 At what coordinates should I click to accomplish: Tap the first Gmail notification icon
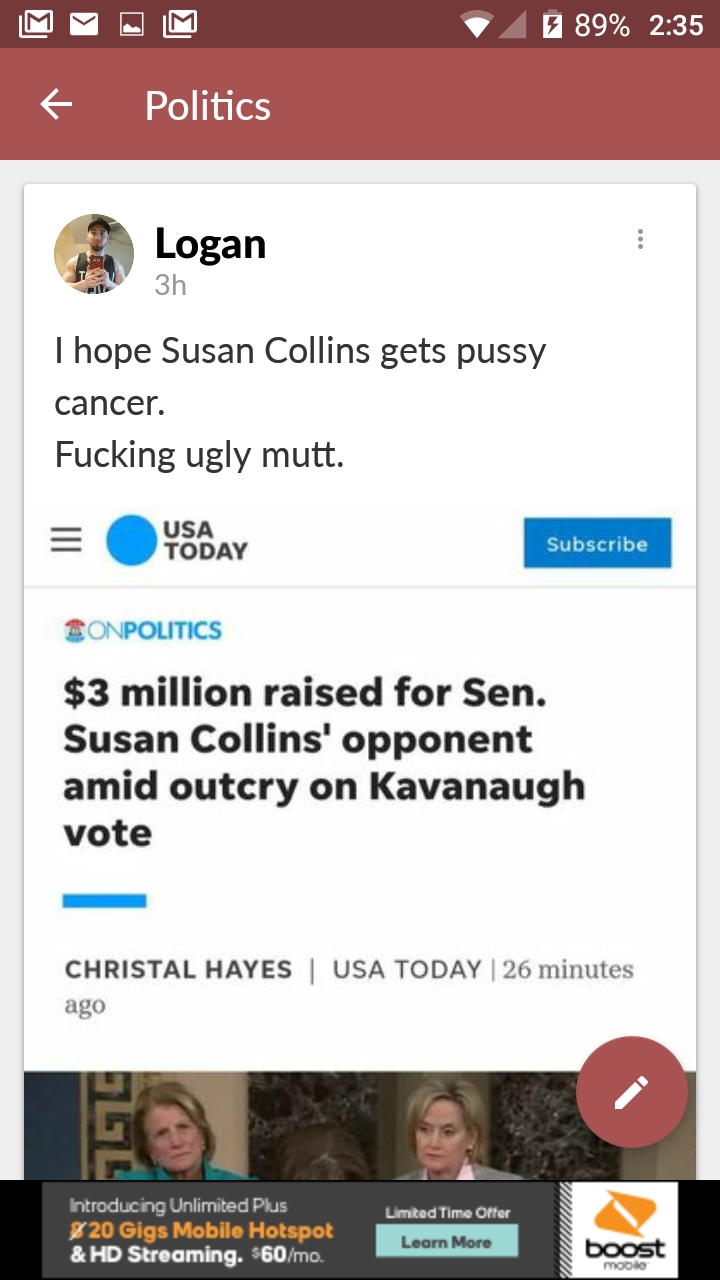click(36, 23)
